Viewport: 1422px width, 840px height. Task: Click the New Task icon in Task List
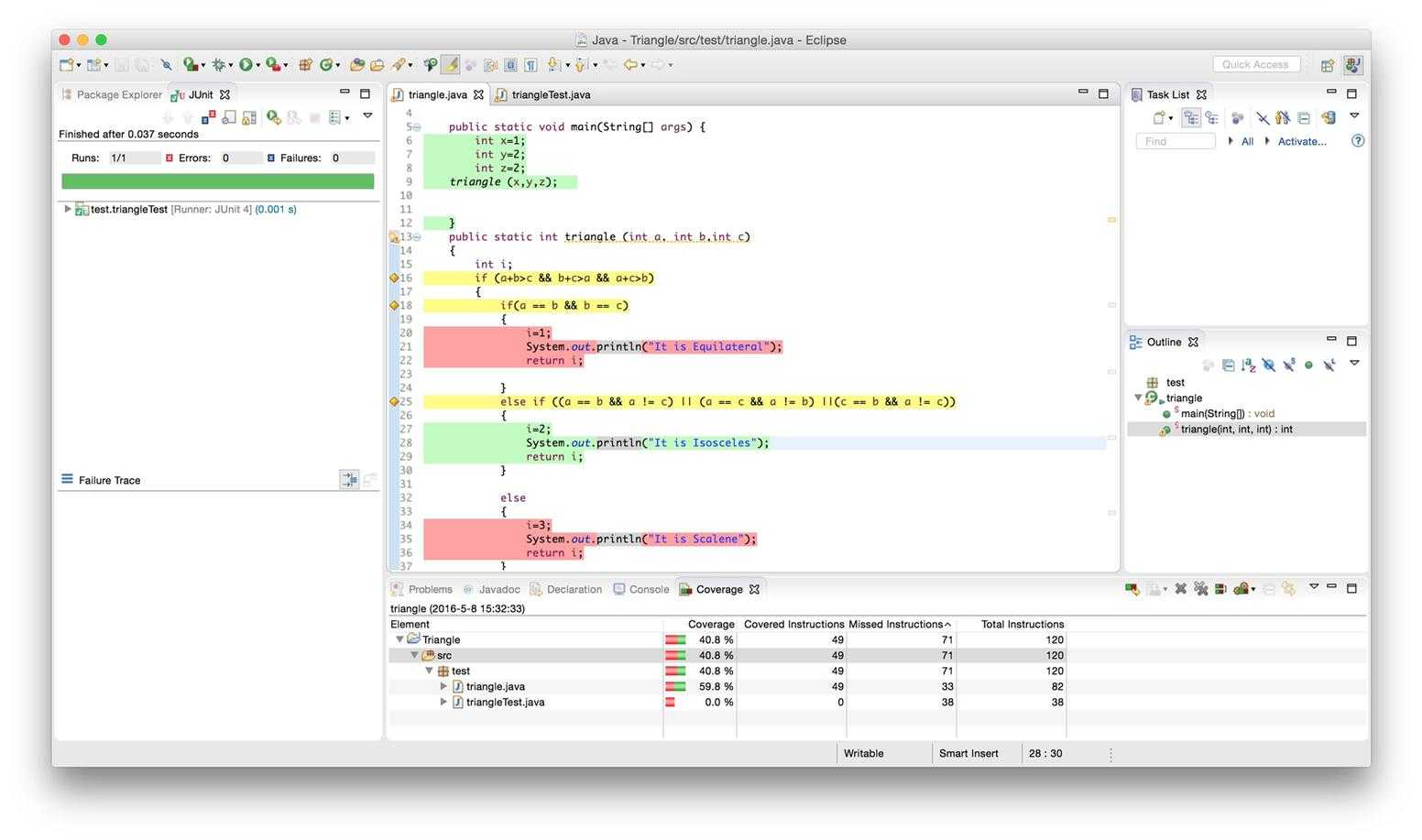(1159, 117)
